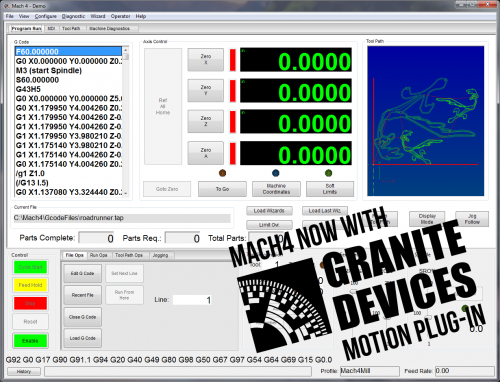Click the Load G Code button

coord(83,338)
